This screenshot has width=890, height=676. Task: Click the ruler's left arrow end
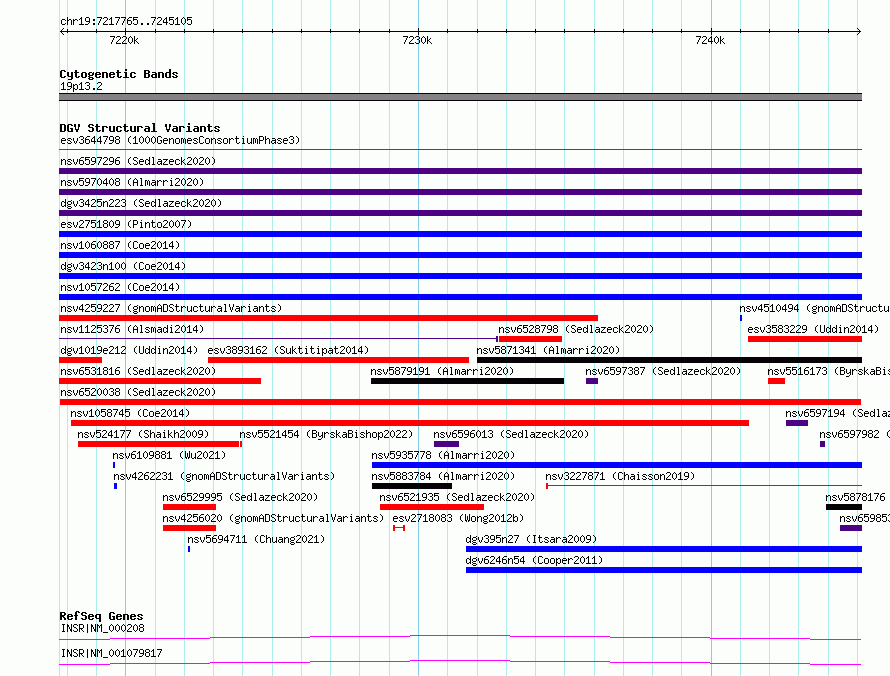coord(62,31)
